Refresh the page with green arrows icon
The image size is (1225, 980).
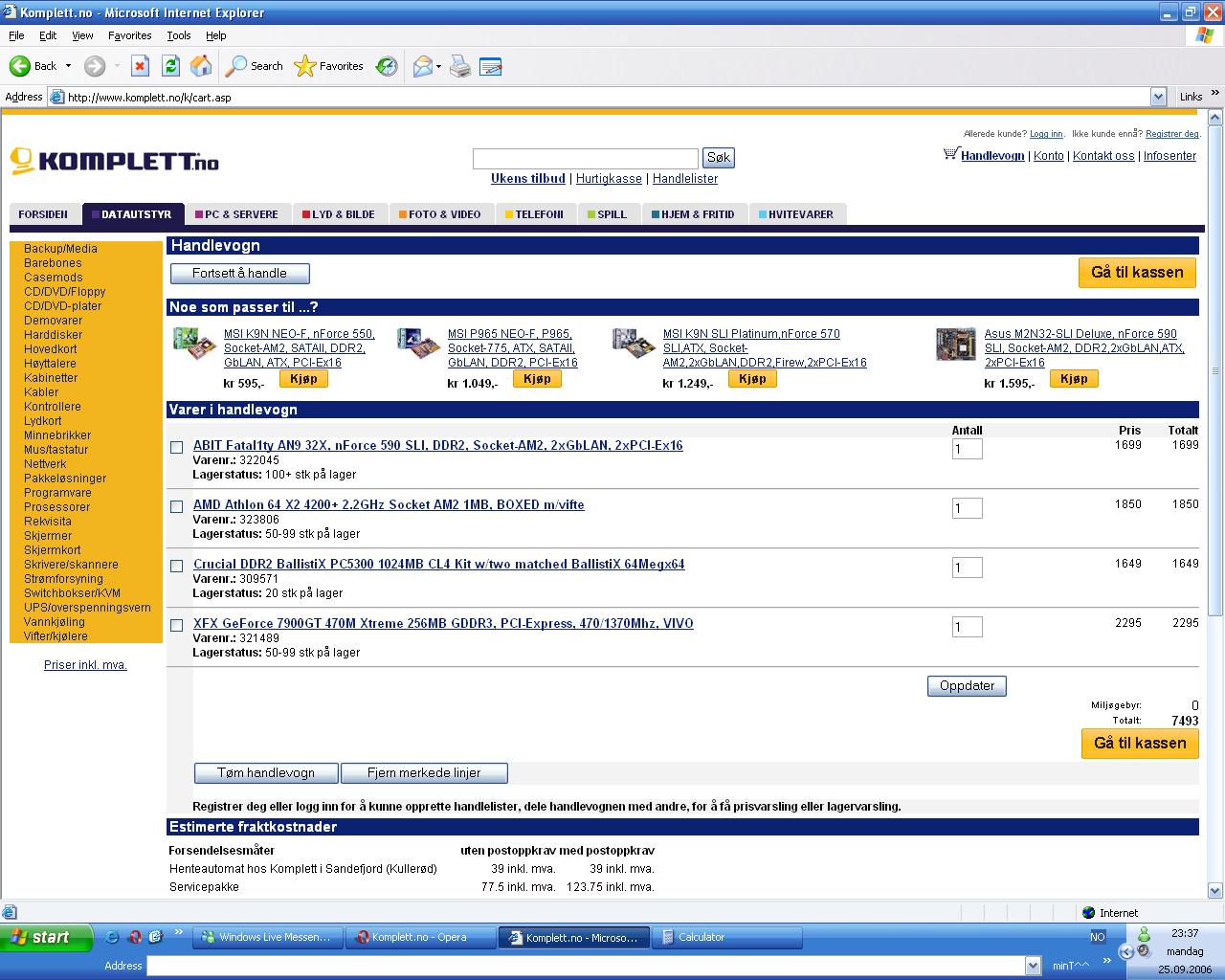(170, 66)
